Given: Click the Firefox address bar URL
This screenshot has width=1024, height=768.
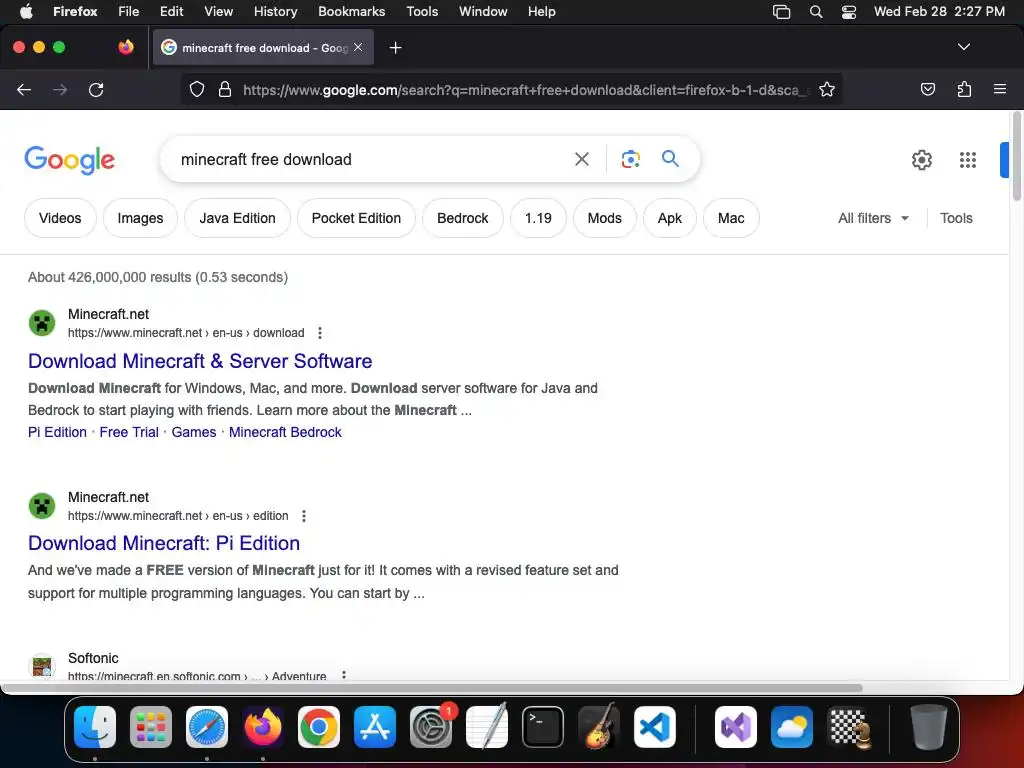Looking at the screenshot, I should (x=526, y=90).
